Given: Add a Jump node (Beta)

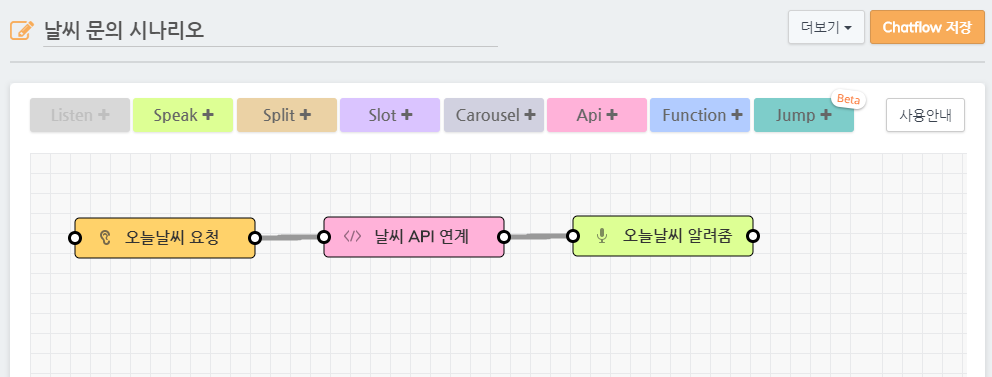Looking at the screenshot, I should [804, 115].
